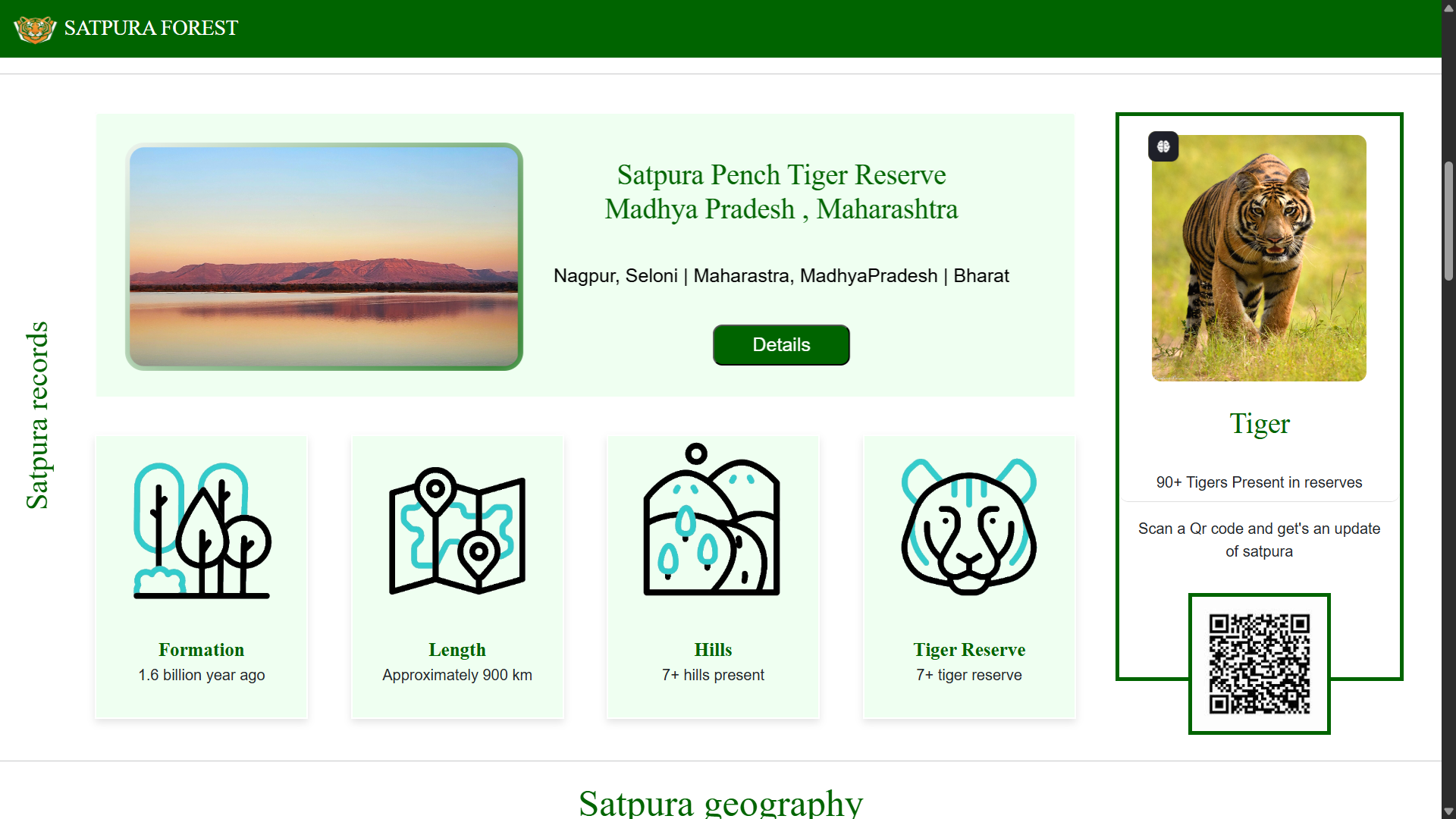Viewport: 1456px width, 819px height.
Task: Click the tiger logo in header
Action: 35,29
